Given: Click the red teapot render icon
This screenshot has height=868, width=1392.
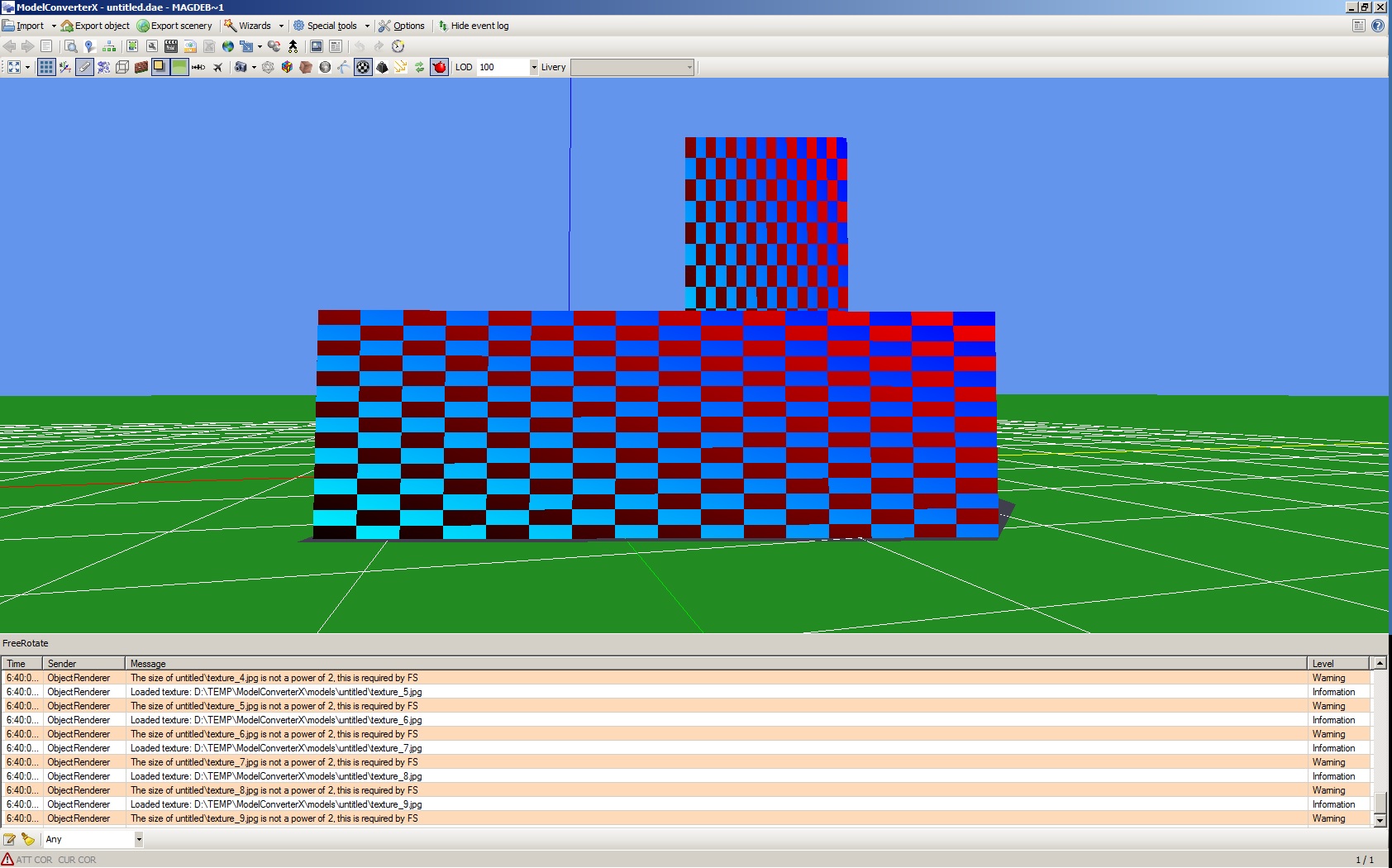Looking at the screenshot, I should 439,68.
